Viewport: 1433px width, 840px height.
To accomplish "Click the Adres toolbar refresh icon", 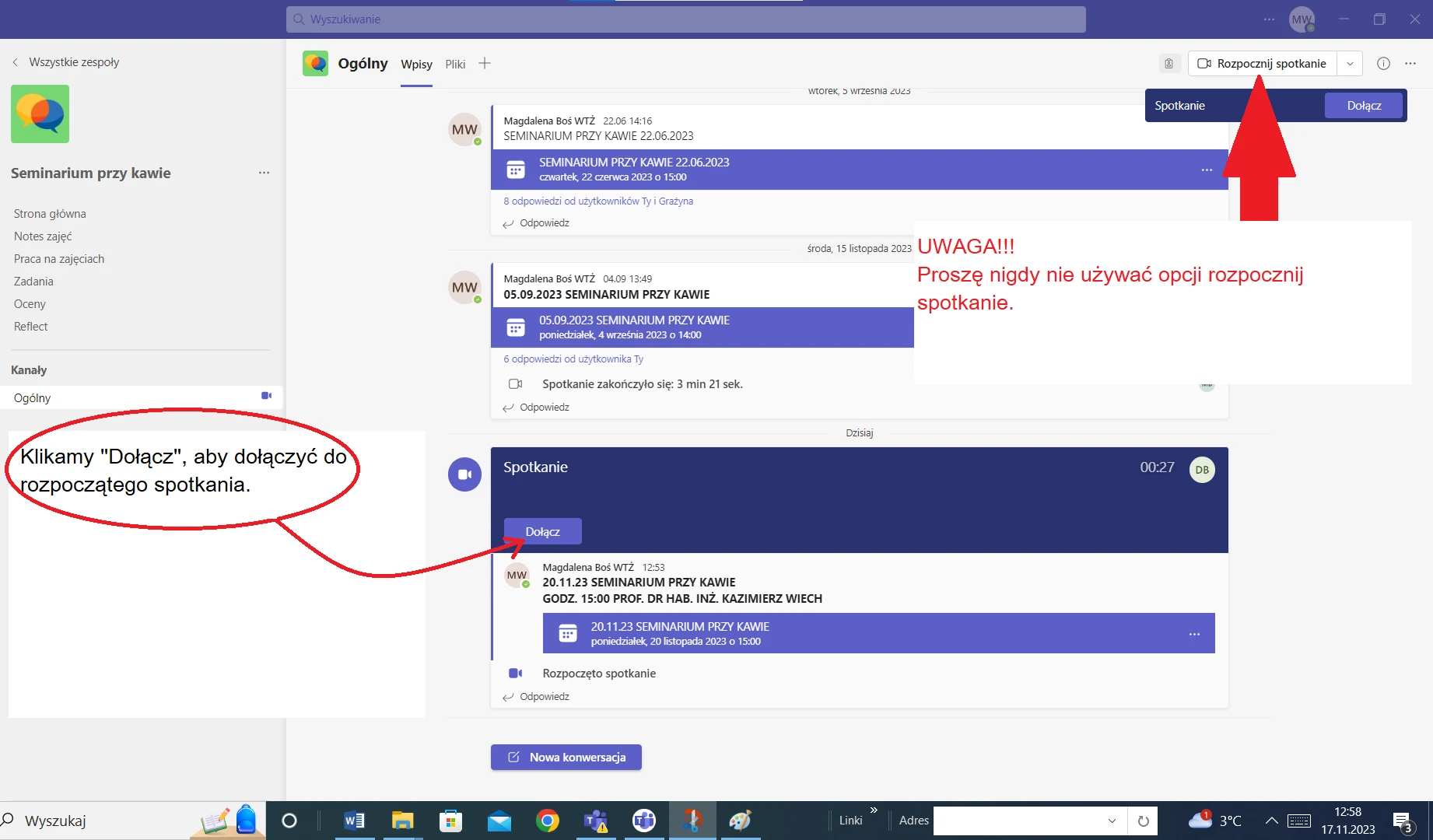I will tap(1143, 821).
